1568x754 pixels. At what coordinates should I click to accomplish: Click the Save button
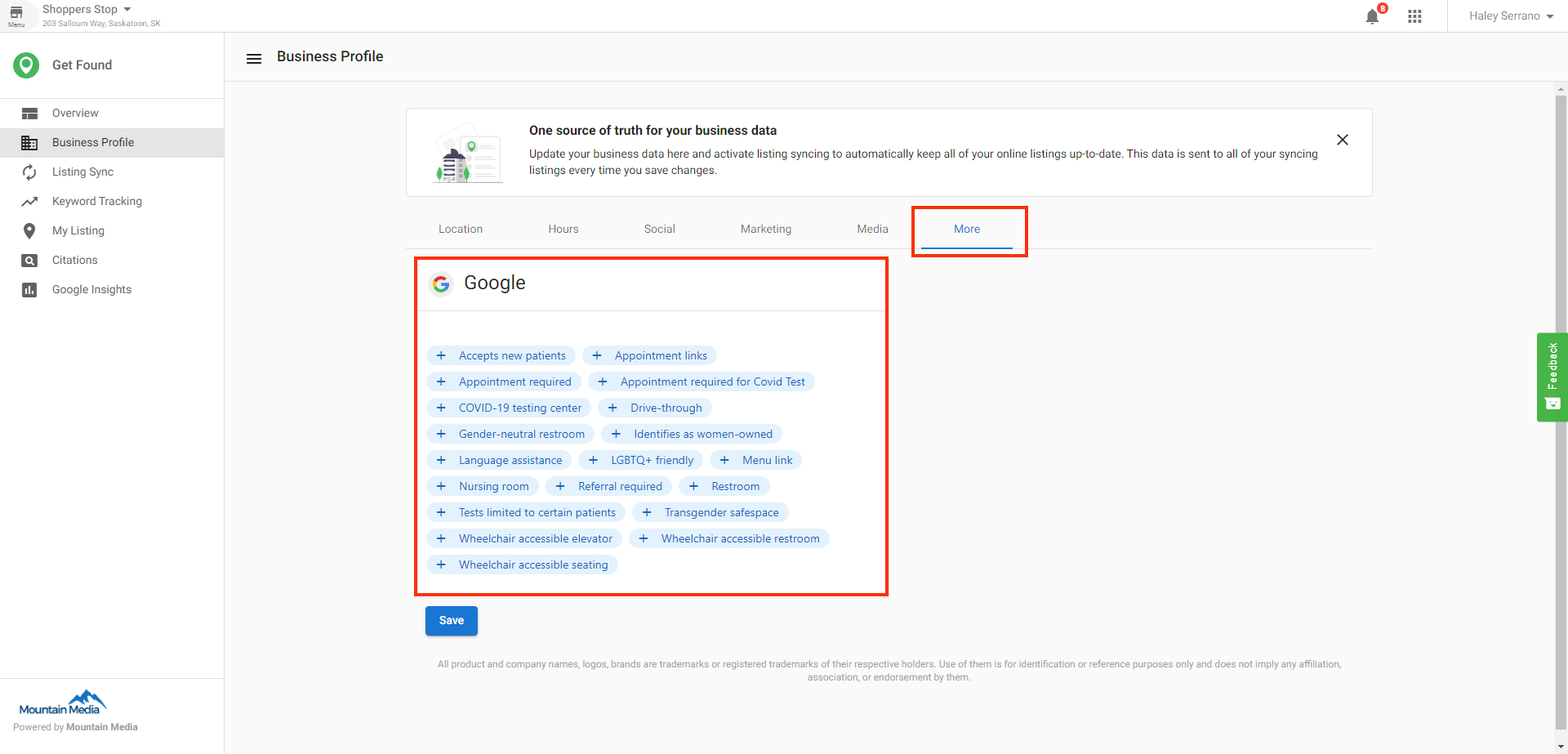click(x=451, y=621)
